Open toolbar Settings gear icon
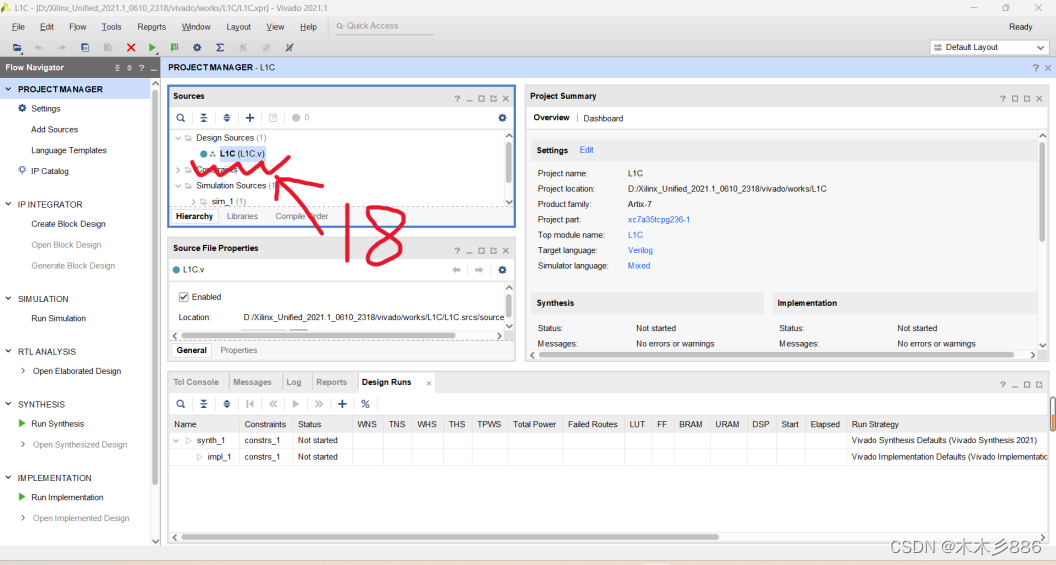This screenshot has height=565, width=1056. pyautogui.click(x=197, y=47)
